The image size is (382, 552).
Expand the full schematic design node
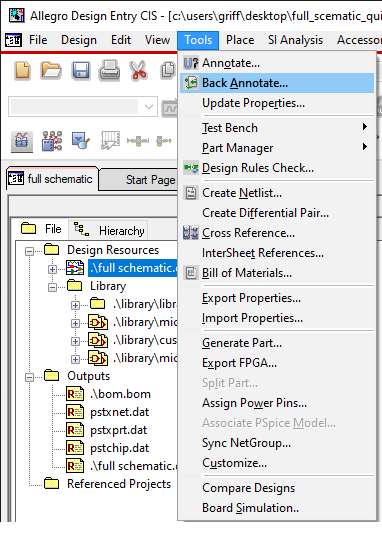pyautogui.click(x=52, y=269)
